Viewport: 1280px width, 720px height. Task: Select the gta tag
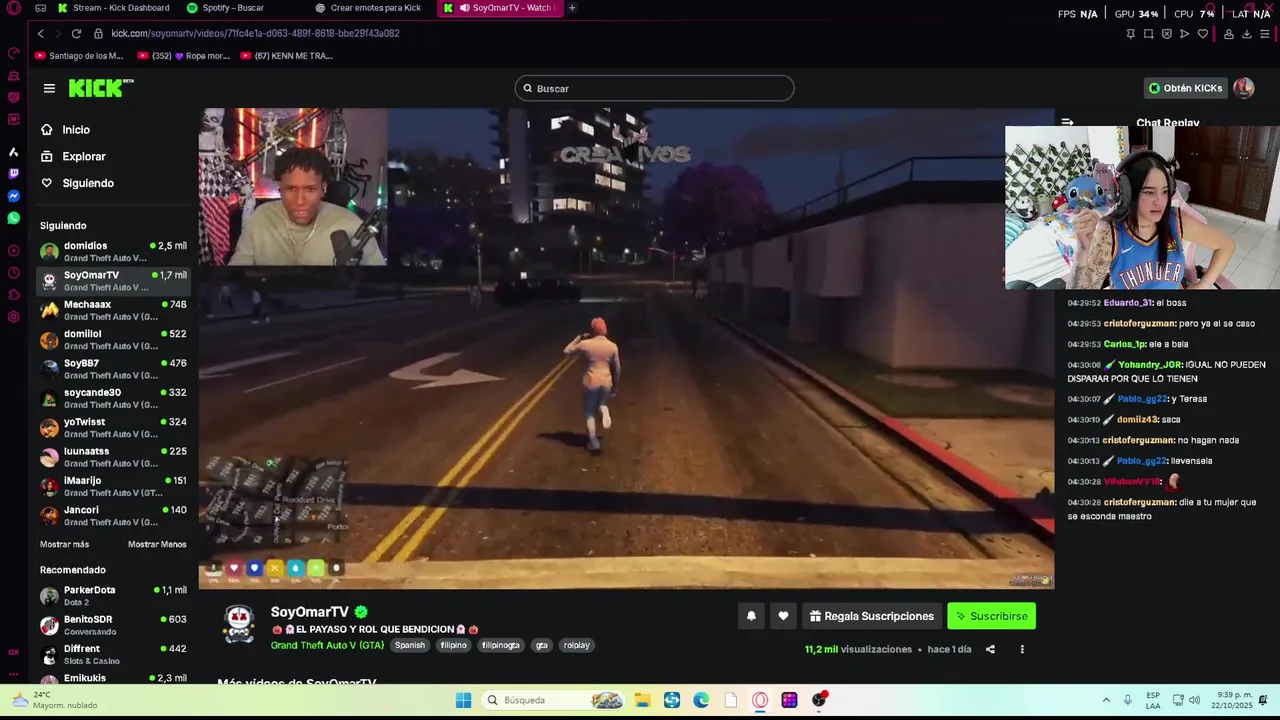coord(542,645)
